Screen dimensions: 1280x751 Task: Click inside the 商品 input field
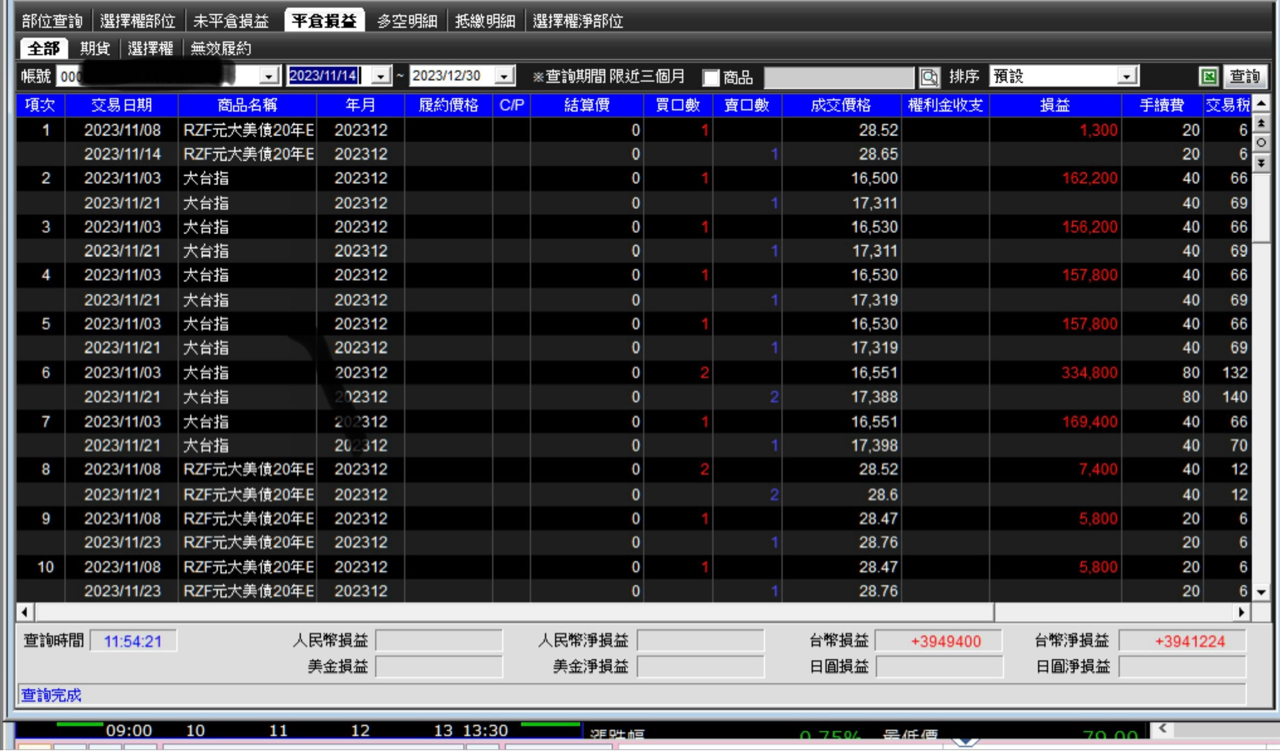[840, 75]
